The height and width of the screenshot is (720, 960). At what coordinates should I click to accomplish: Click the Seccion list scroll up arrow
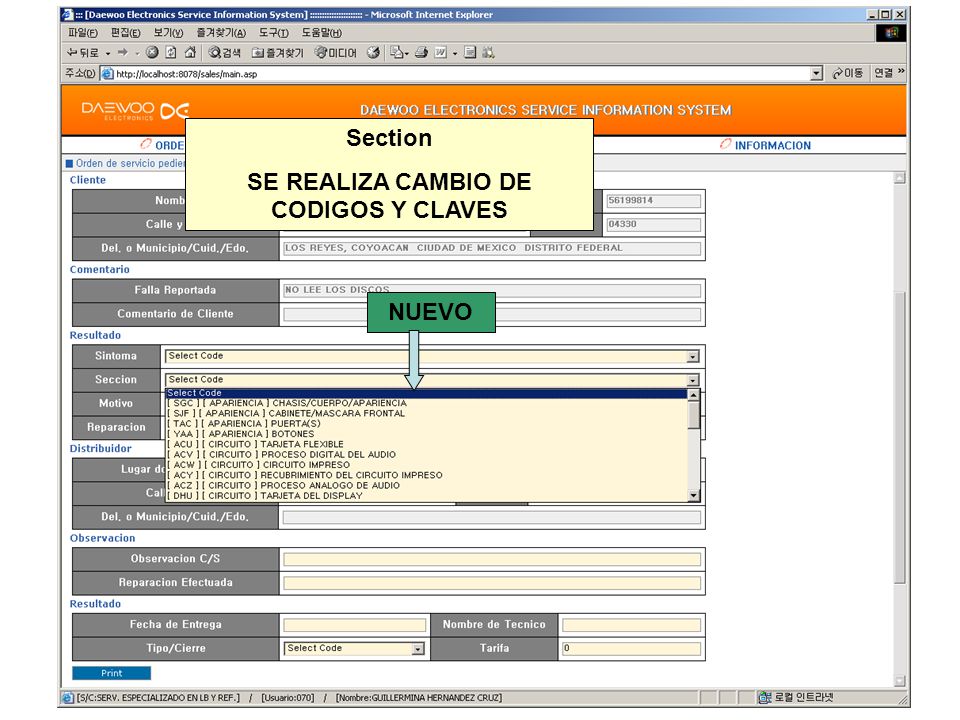(694, 395)
